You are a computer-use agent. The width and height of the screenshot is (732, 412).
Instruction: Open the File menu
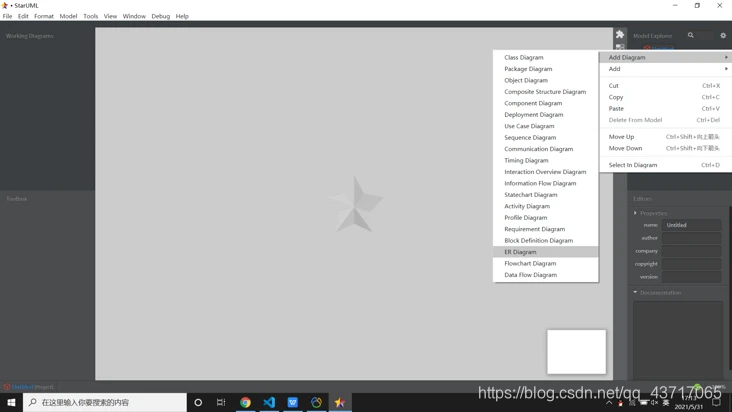(x=7, y=16)
